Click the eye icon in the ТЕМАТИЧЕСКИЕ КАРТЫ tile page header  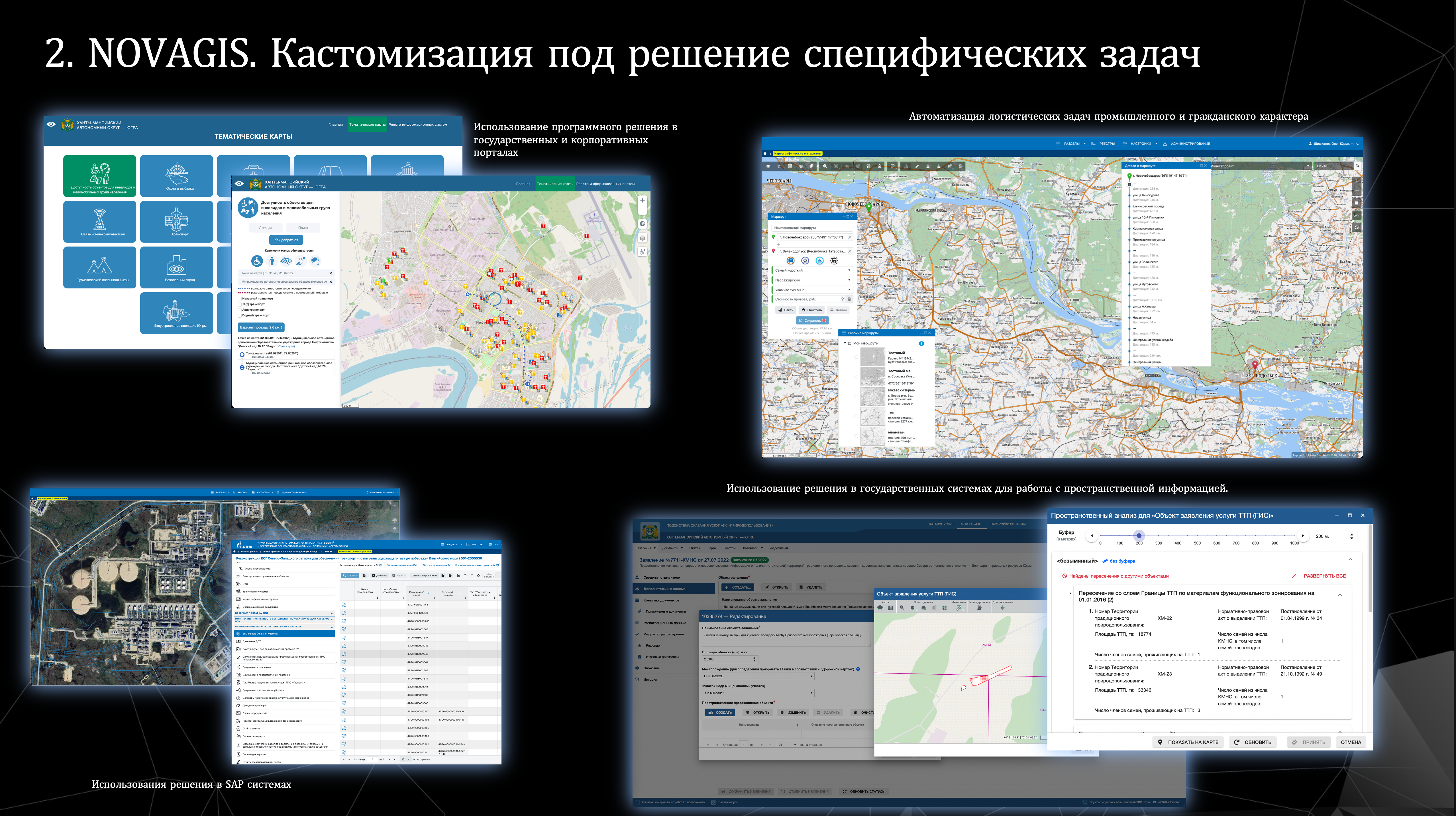51,124
